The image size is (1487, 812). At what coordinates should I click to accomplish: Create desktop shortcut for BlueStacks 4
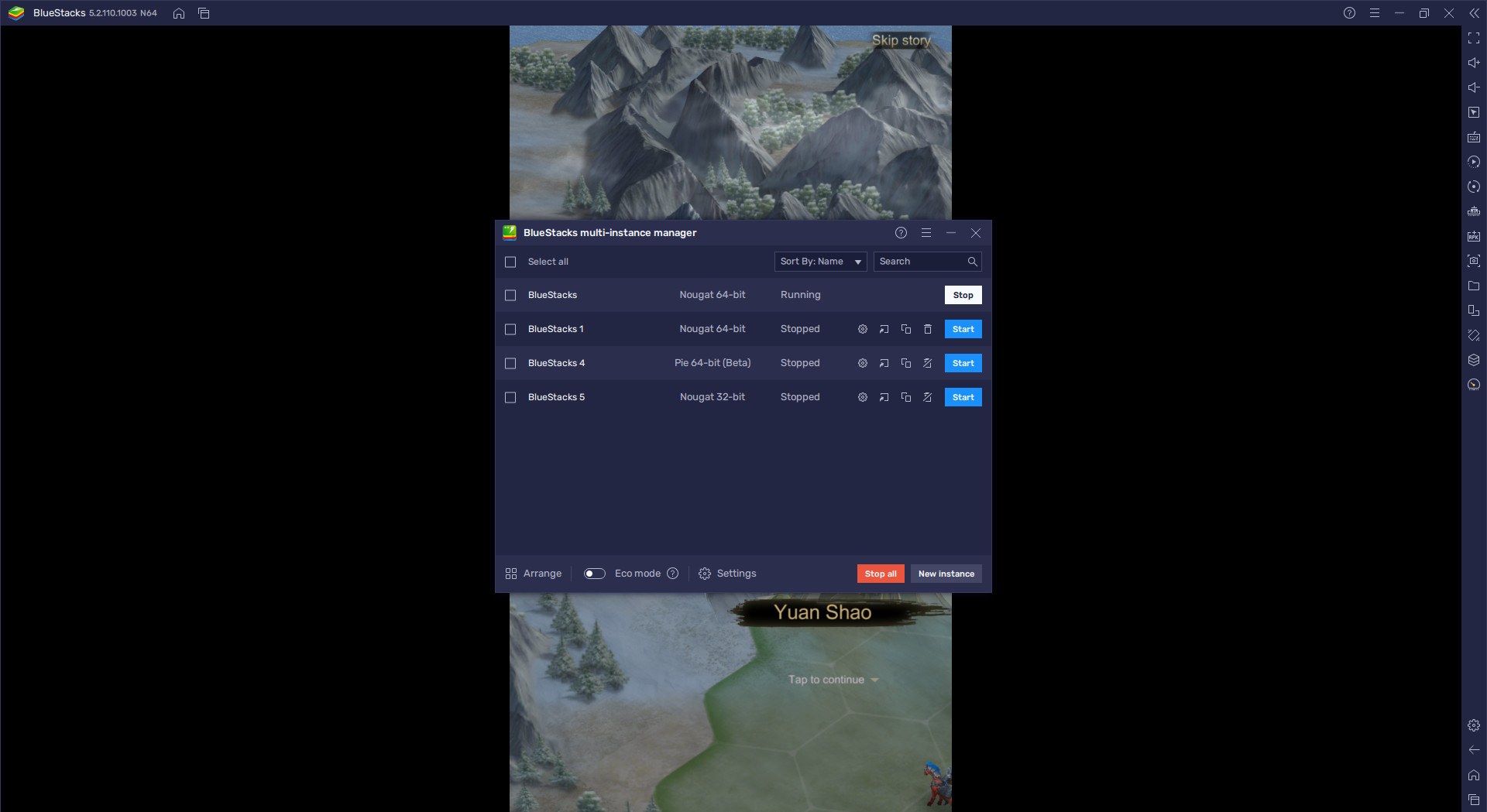tap(884, 363)
